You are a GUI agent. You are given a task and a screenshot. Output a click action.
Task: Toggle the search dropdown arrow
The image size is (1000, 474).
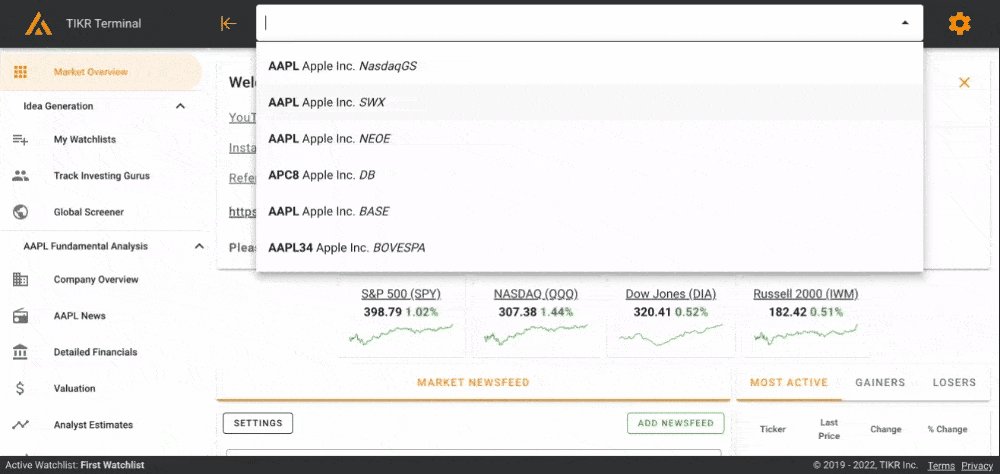905,23
